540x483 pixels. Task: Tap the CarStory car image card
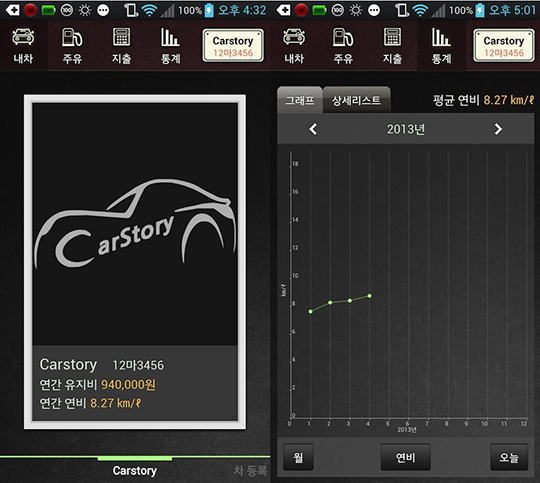tap(135, 224)
